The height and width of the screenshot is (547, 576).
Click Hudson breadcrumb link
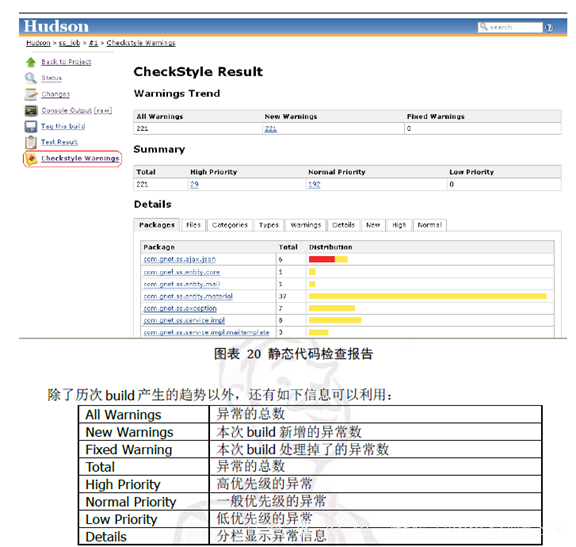[38, 43]
